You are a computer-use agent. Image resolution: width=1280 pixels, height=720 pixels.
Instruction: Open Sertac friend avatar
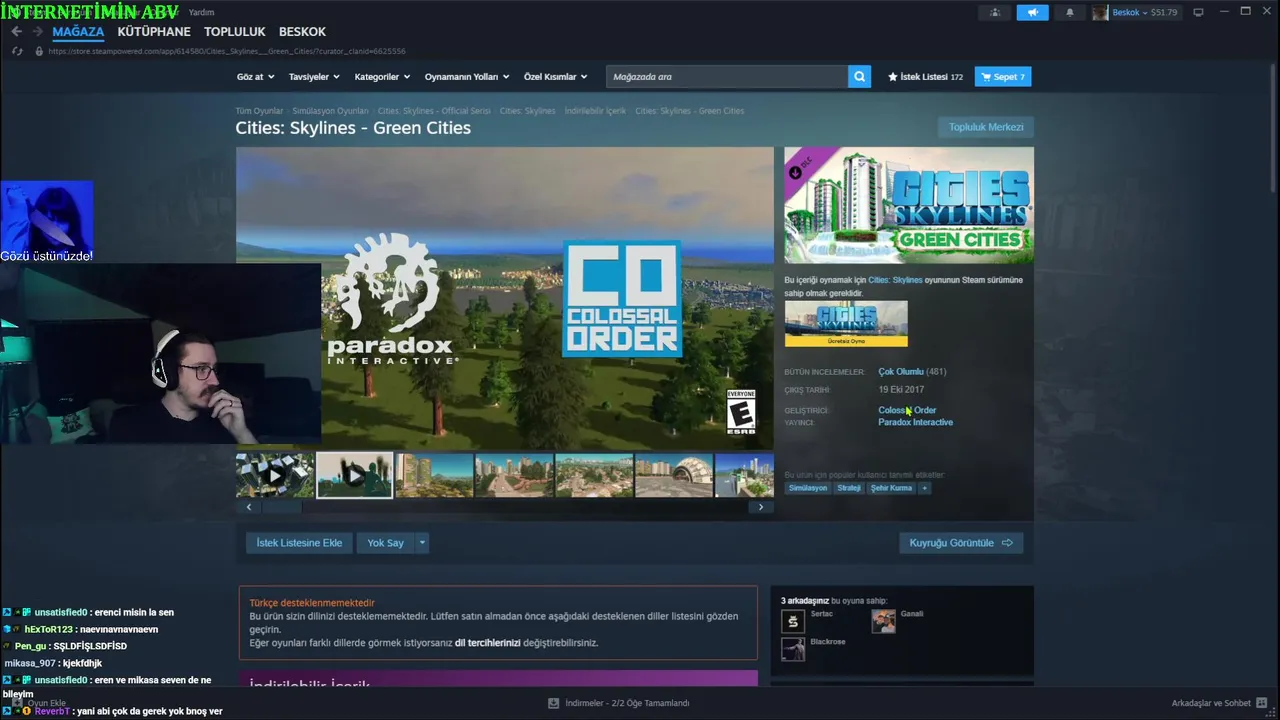[x=792, y=622]
